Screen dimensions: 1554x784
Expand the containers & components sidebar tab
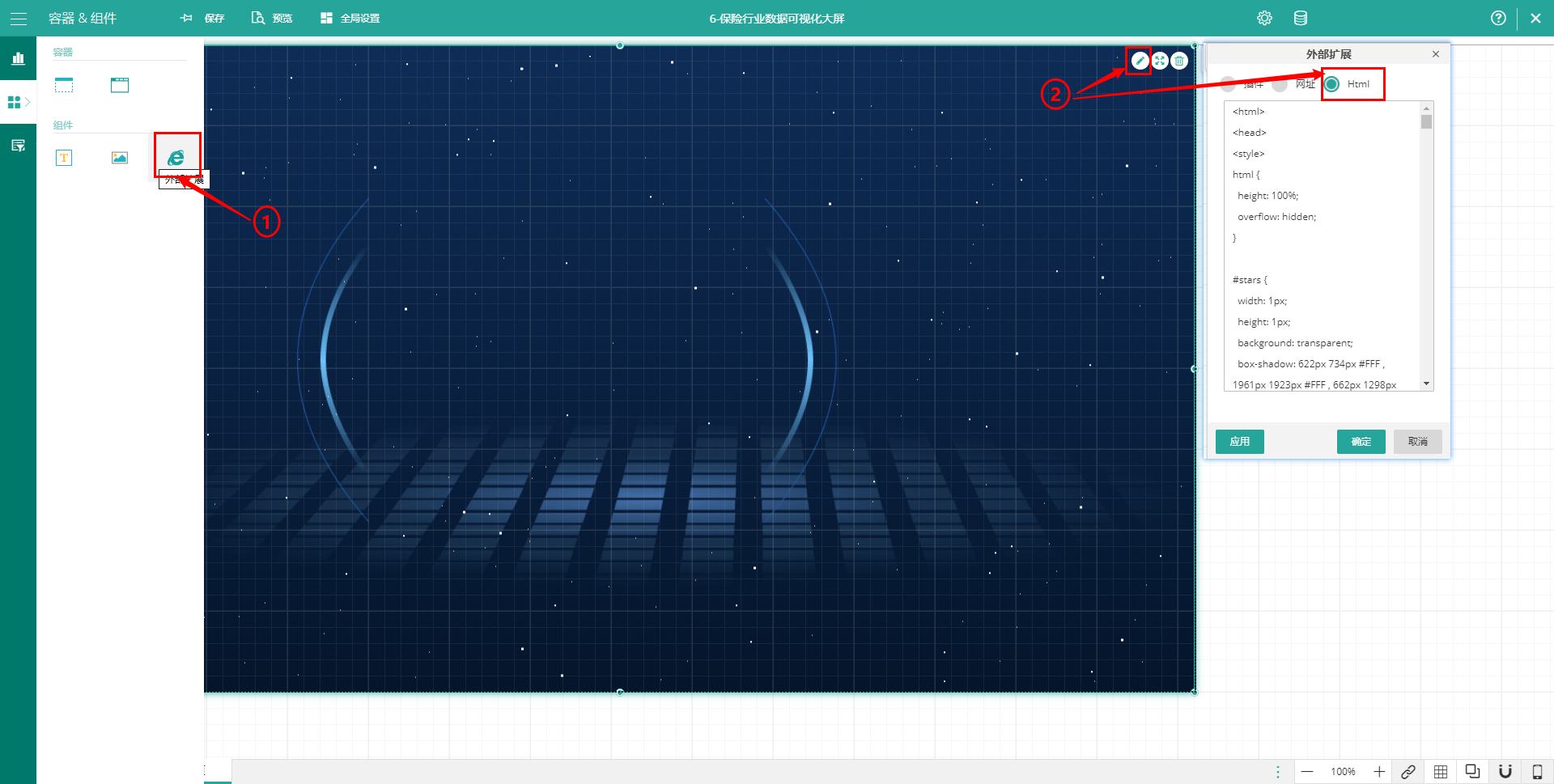click(x=18, y=102)
